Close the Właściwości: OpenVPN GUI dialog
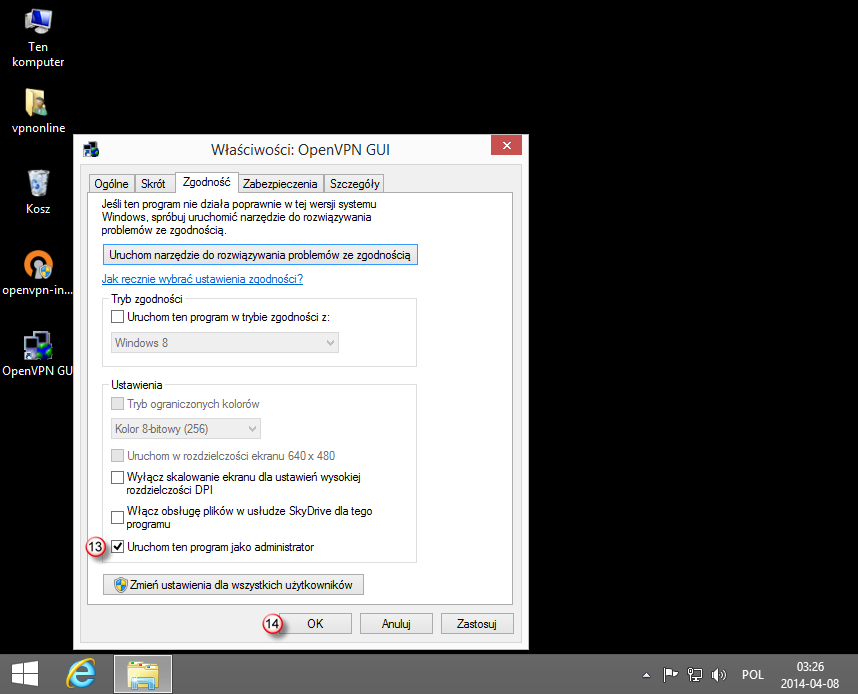Screen dimensions: 858x694 point(506,146)
